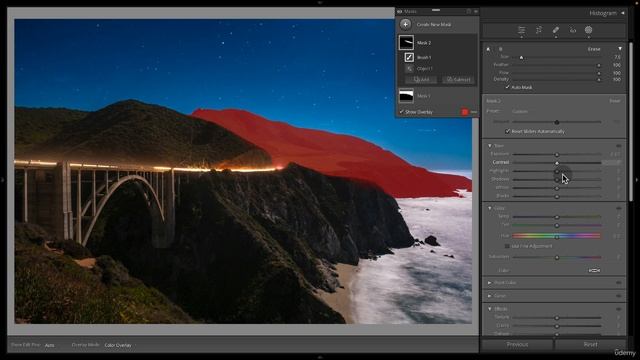Click the mask Amount slider
This screenshot has height=360, width=640.
point(557,122)
